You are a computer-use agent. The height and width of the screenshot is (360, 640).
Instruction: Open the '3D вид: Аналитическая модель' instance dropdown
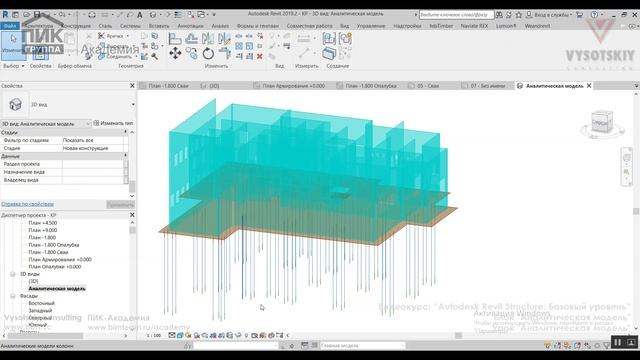[46, 124]
